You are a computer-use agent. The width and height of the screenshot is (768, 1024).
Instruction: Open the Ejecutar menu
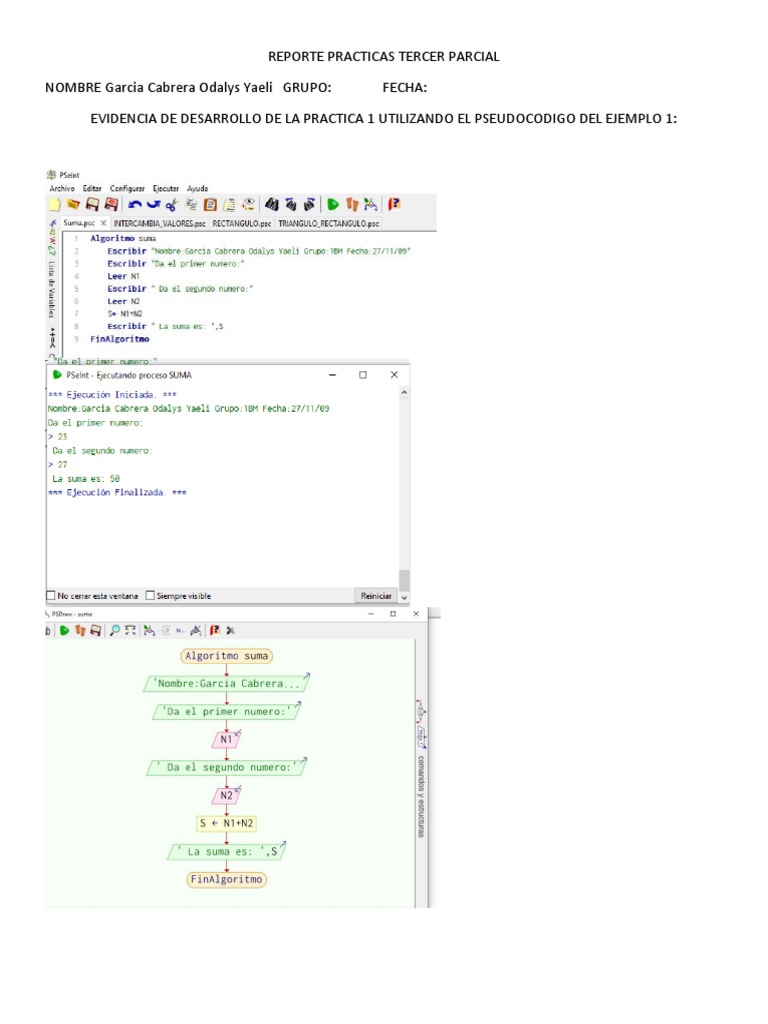click(166, 188)
